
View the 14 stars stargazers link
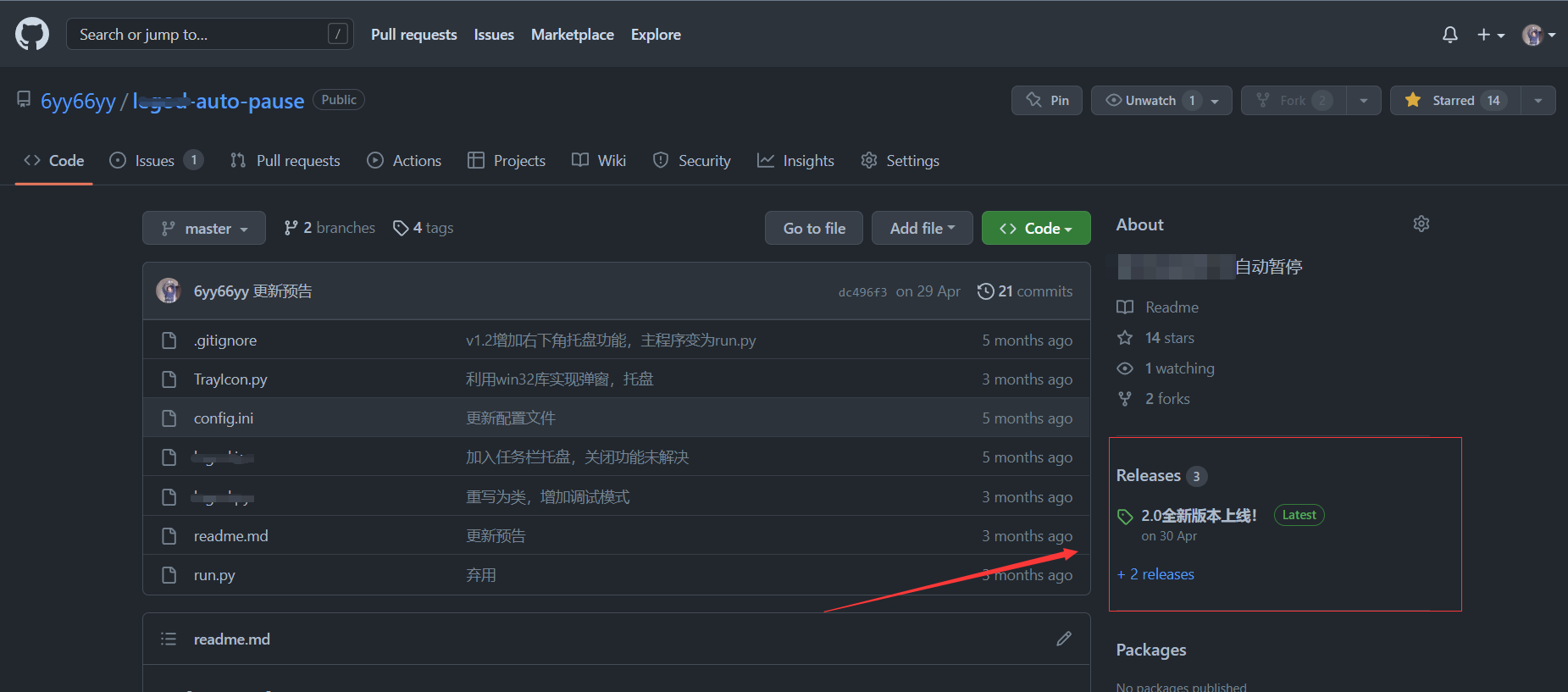coord(1155,337)
